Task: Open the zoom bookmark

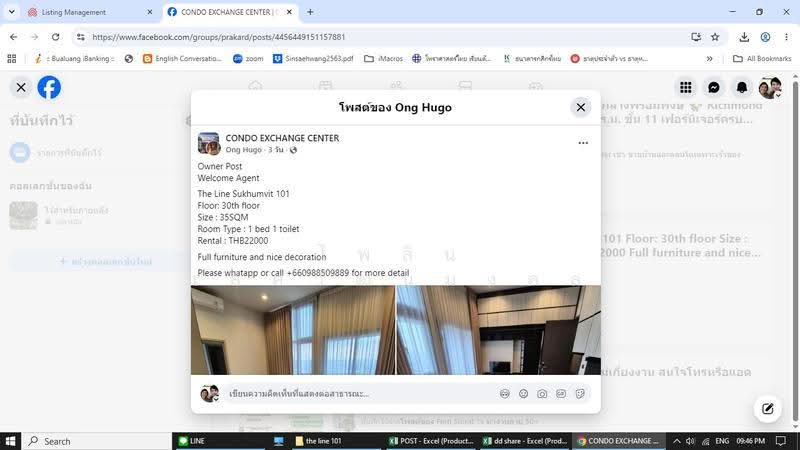Action: coord(248,59)
